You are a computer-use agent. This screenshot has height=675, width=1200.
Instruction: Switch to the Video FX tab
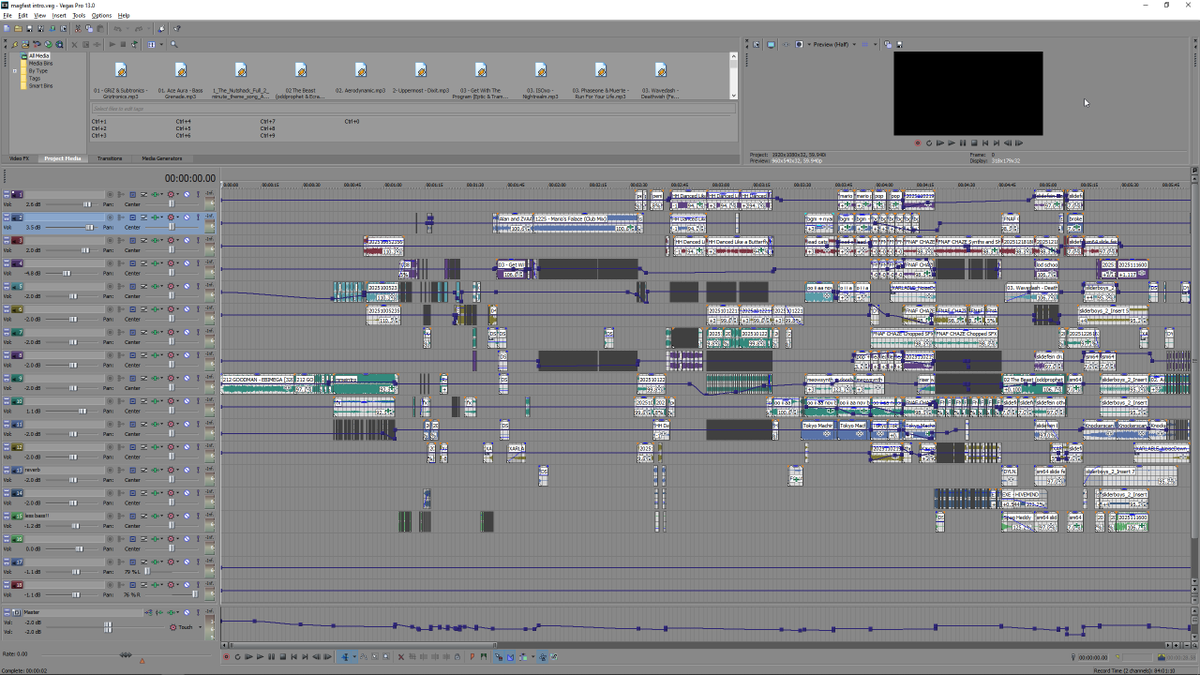tap(19, 158)
